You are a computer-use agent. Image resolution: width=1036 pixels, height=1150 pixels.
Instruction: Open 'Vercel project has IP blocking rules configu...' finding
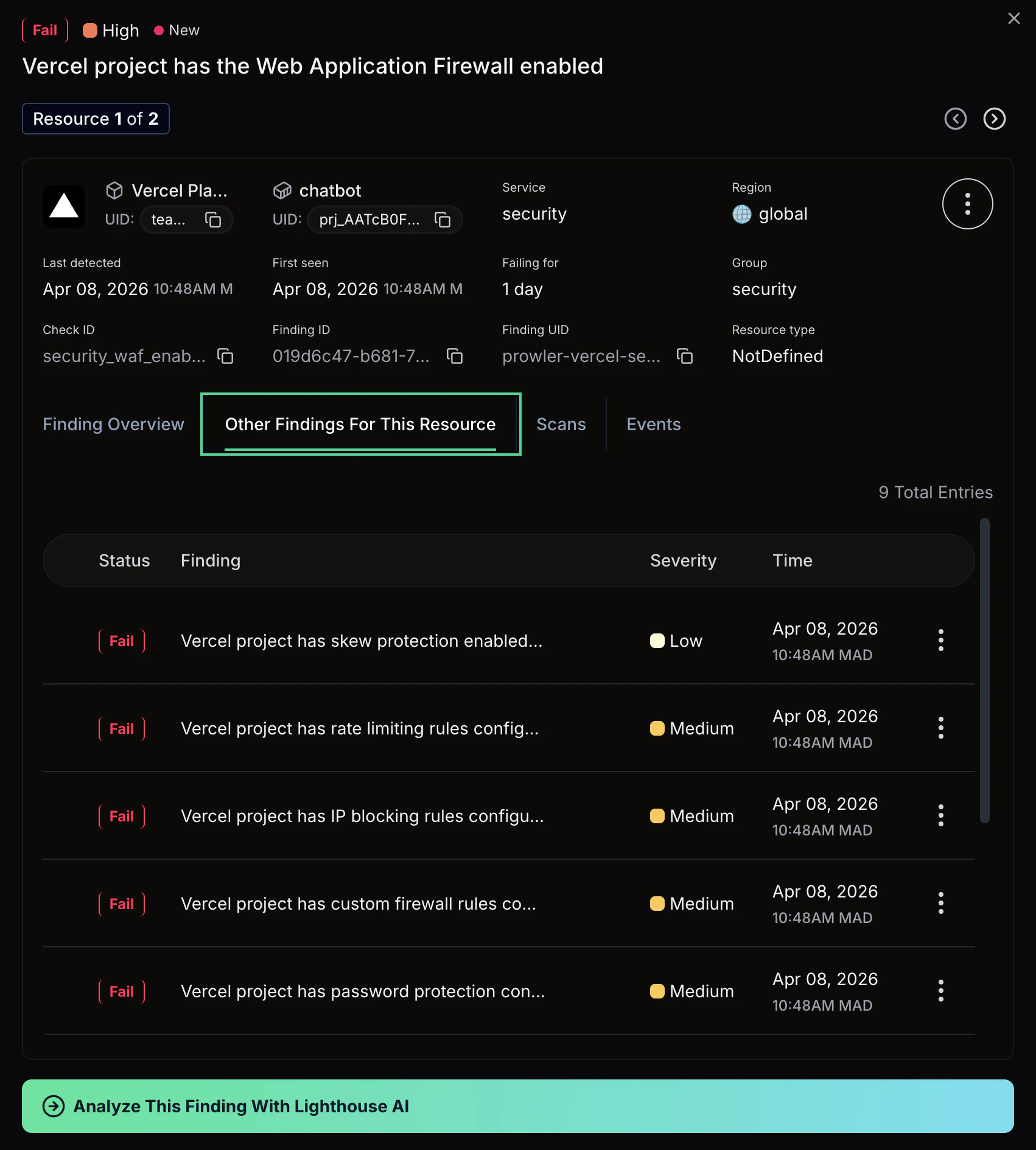point(362,816)
